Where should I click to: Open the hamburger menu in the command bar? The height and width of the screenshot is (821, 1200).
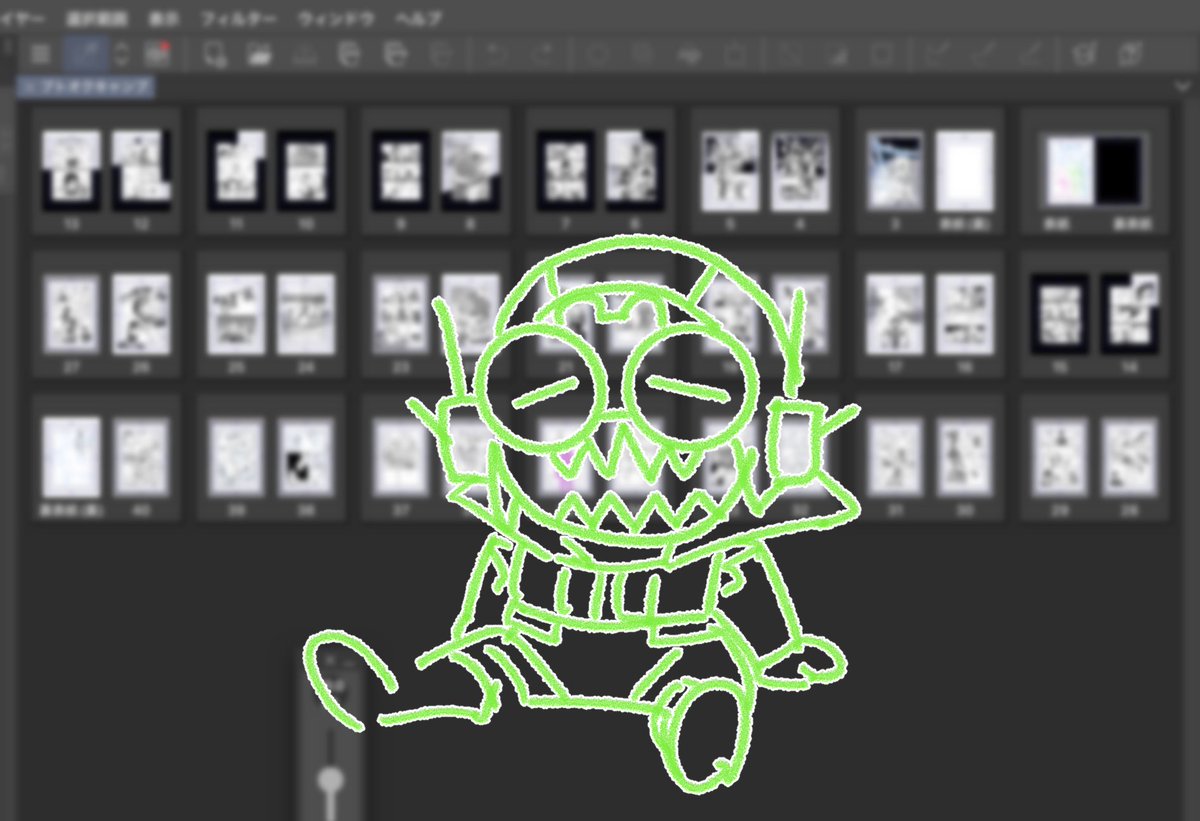point(40,55)
